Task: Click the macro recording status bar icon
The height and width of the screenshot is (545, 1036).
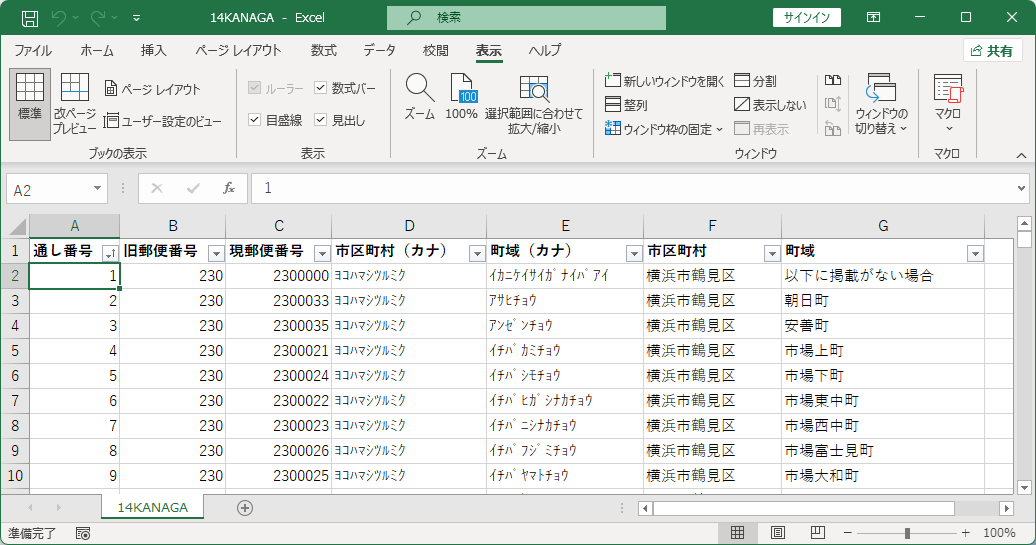Action: tap(83, 533)
